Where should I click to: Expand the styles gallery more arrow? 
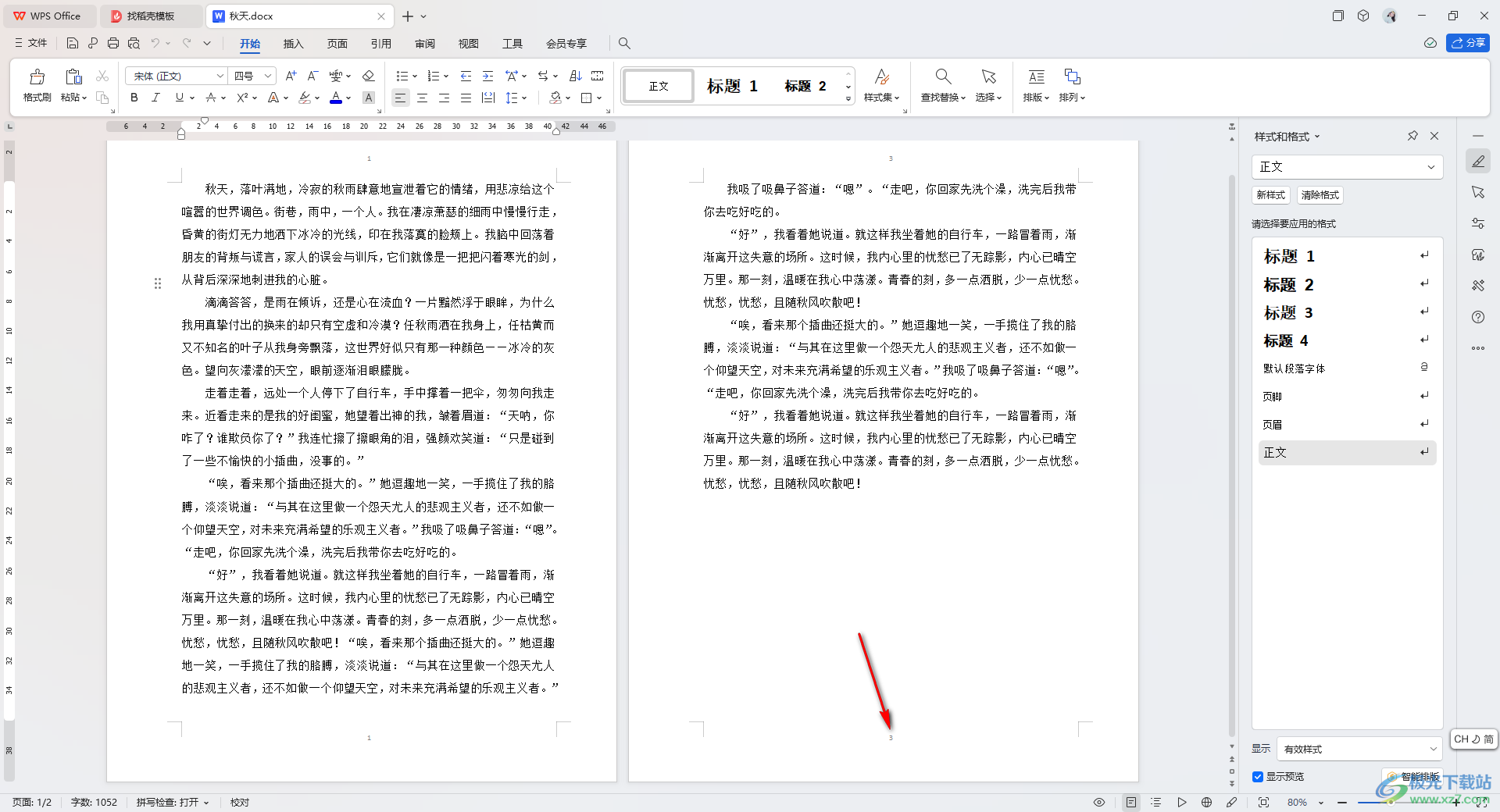(848, 99)
